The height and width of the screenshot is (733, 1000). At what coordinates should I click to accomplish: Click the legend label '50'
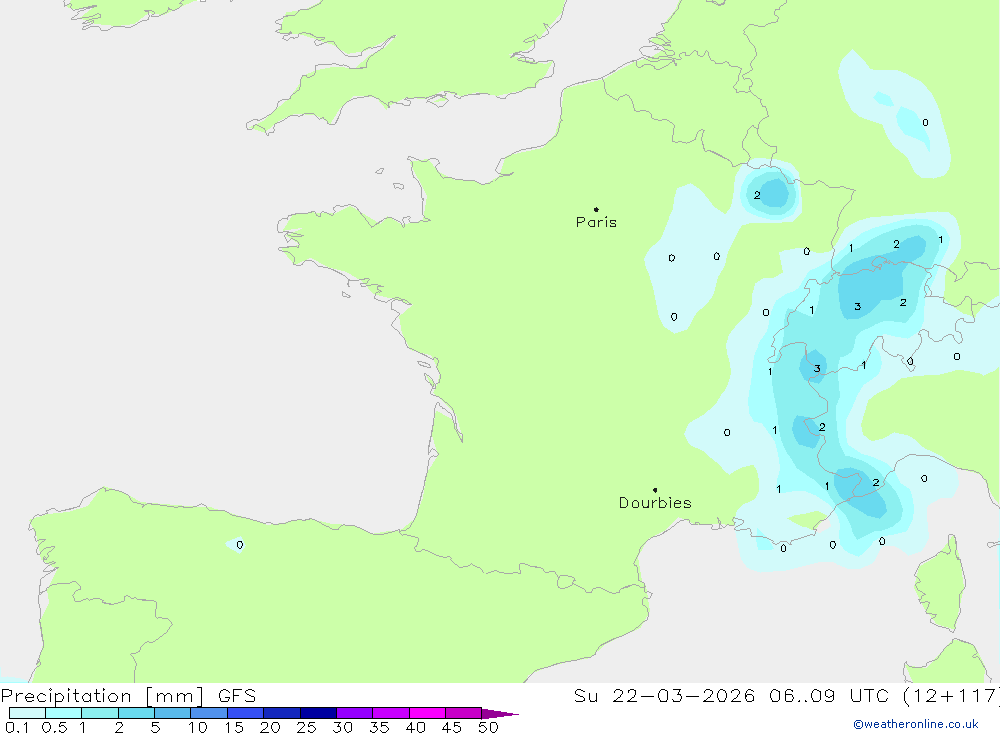[x=488, y=727]
